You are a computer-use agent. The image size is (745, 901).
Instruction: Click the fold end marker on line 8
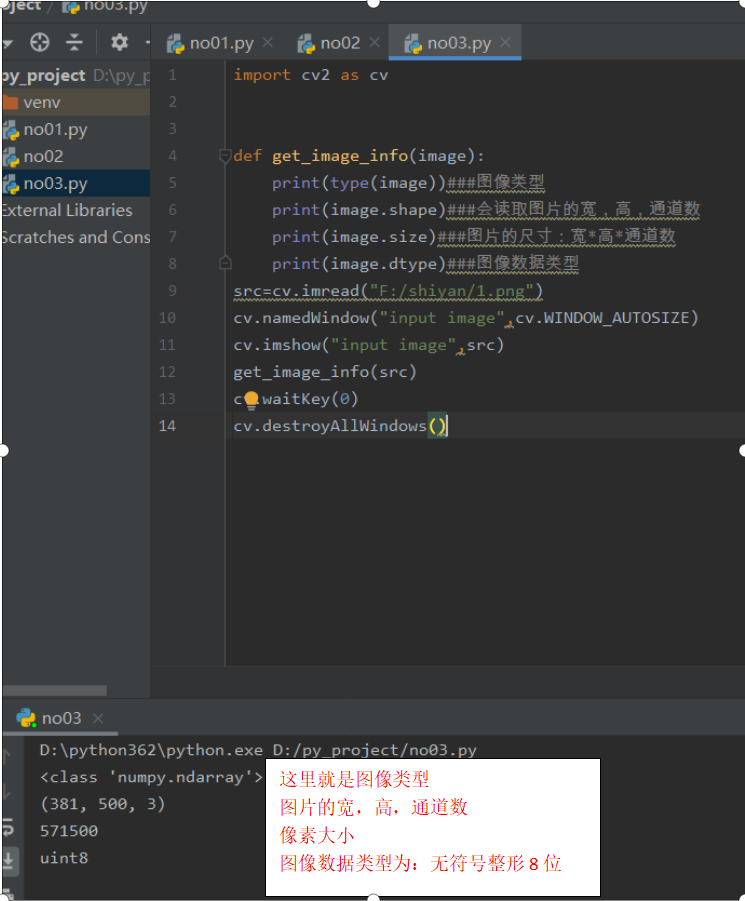(x=225, y=263)
